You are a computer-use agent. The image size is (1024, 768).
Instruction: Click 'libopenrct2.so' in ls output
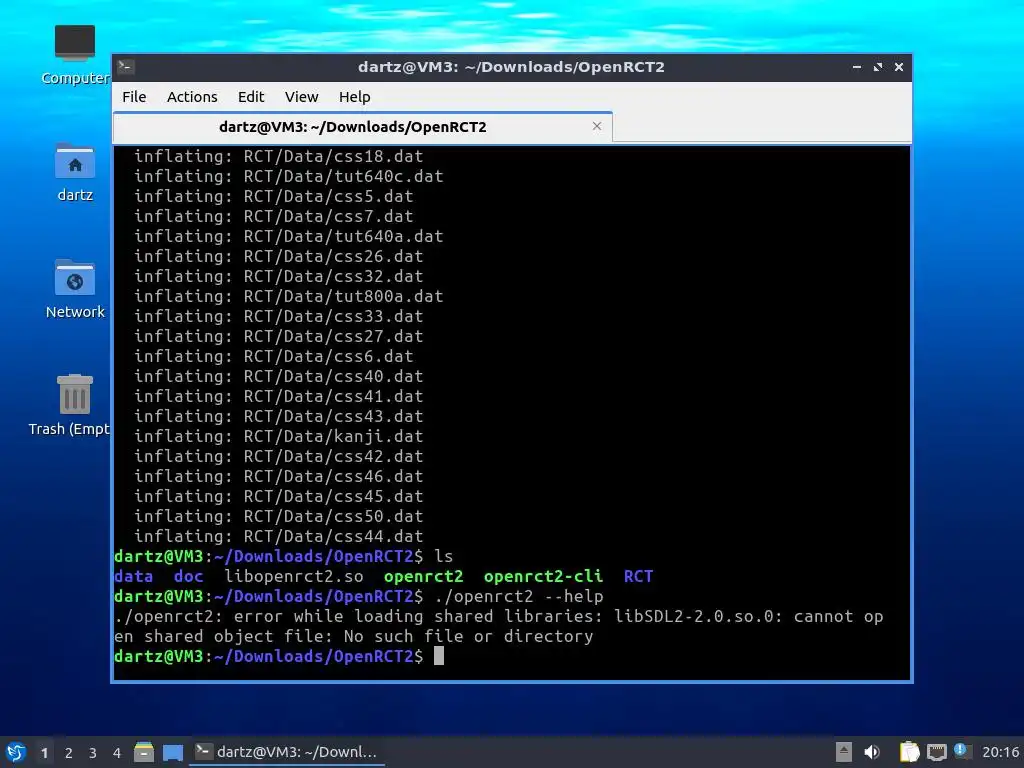pyautogui.click(x=294, y=576)
